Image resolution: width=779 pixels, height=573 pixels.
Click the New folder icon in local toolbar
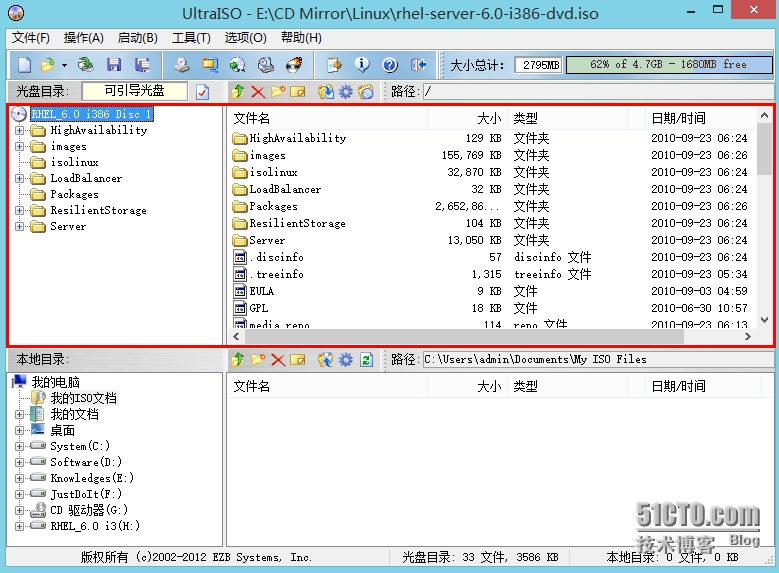click(258, 359)
